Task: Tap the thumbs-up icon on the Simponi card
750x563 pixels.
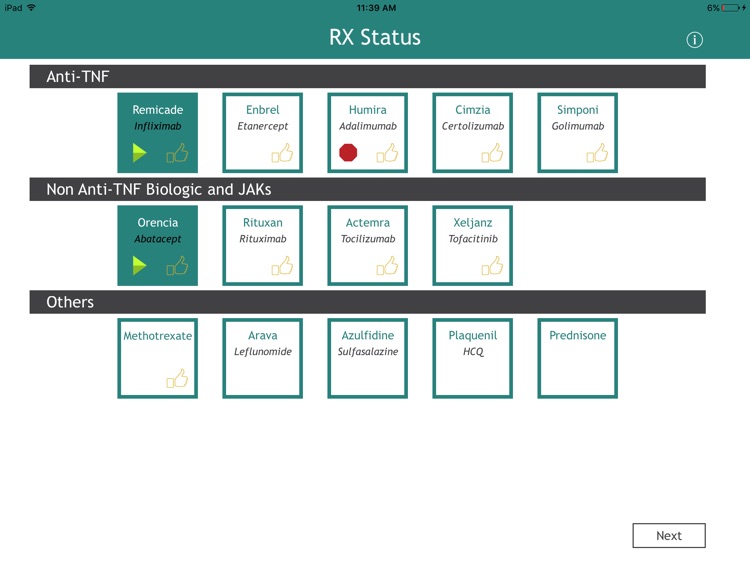Action: pos(597,153)
